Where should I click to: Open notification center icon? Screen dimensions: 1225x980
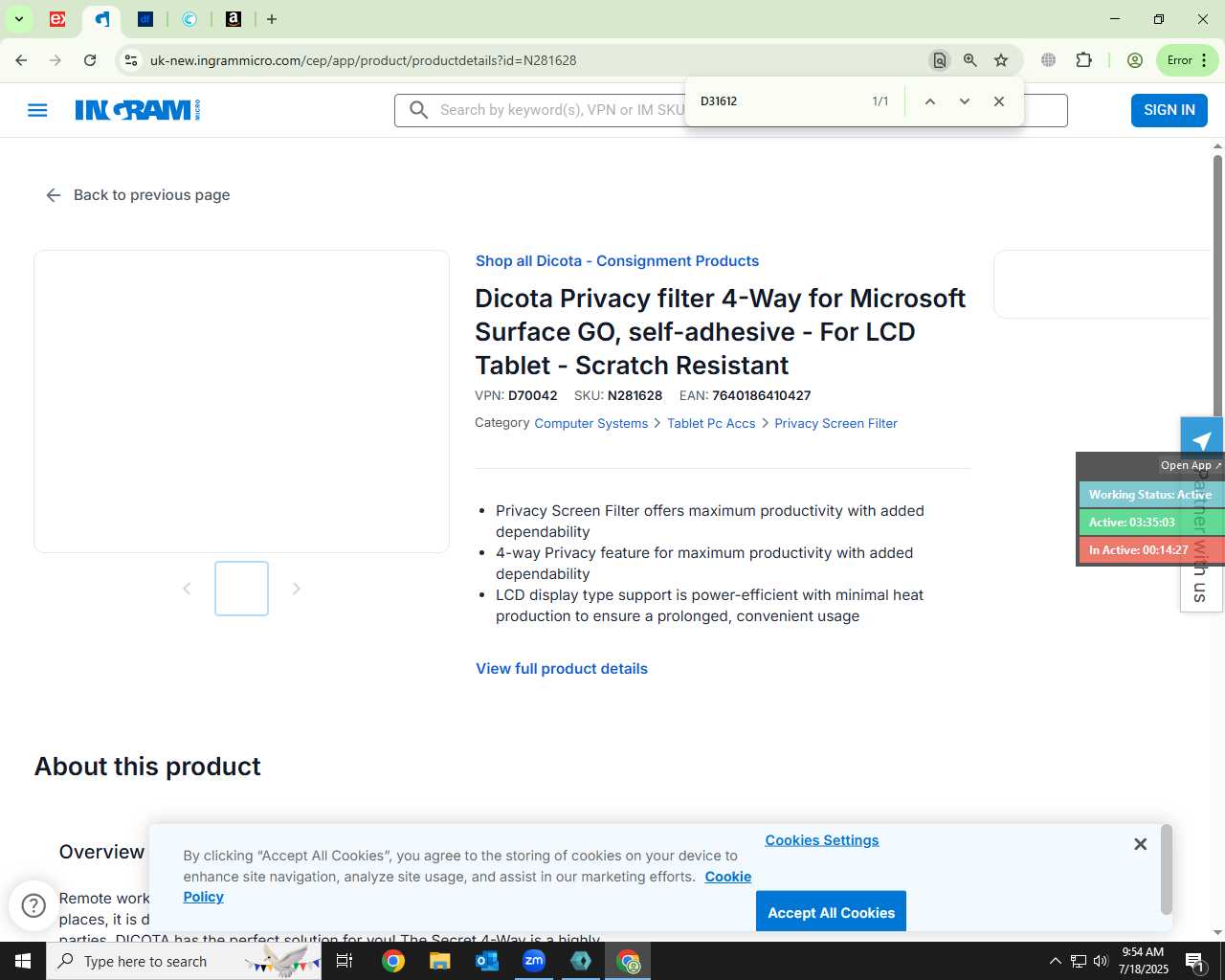1194,961
